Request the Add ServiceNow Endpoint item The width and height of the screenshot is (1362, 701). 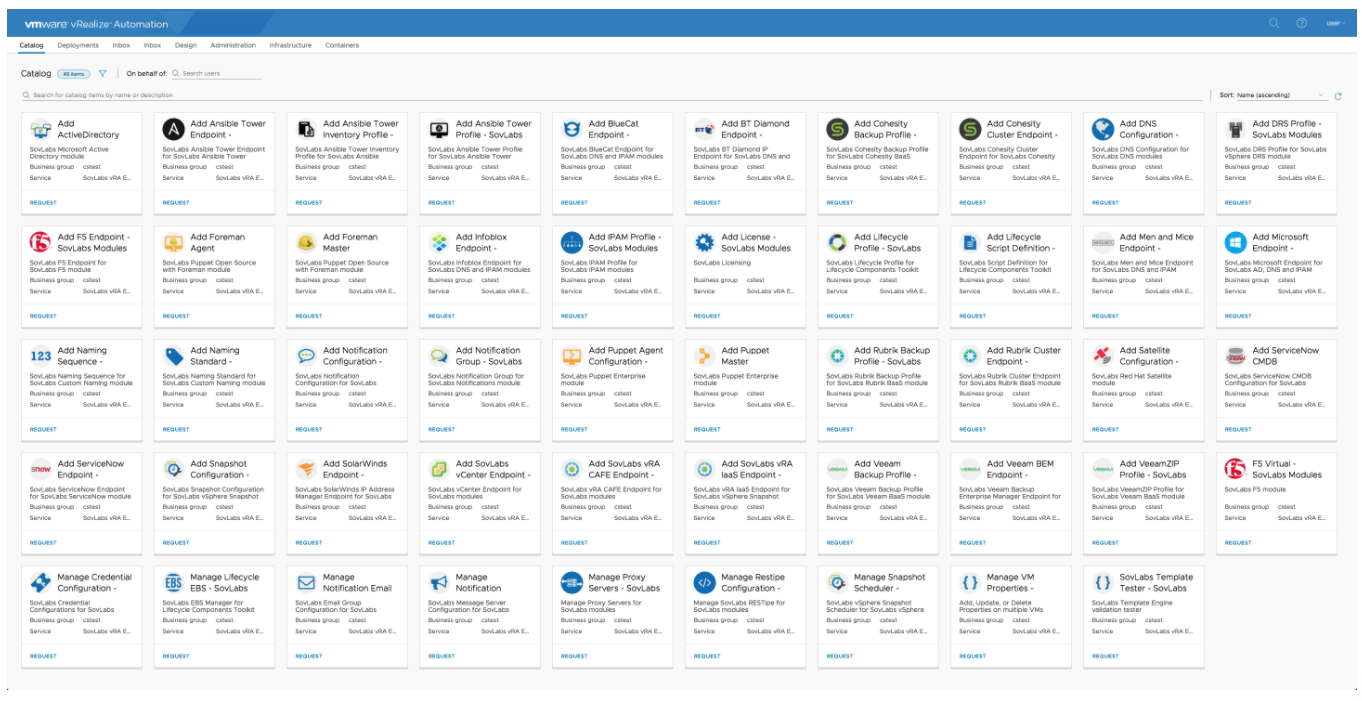[43, 543]
